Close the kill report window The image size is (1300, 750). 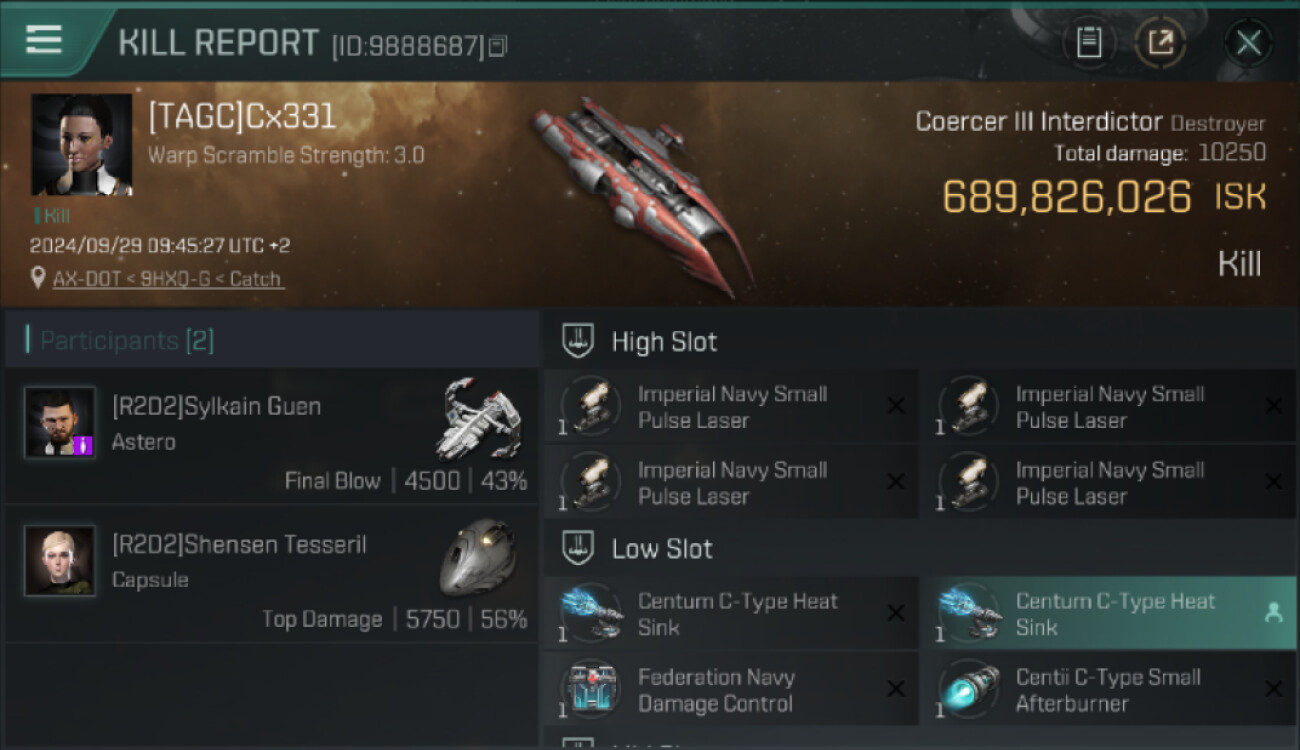tap(1248, 42)
